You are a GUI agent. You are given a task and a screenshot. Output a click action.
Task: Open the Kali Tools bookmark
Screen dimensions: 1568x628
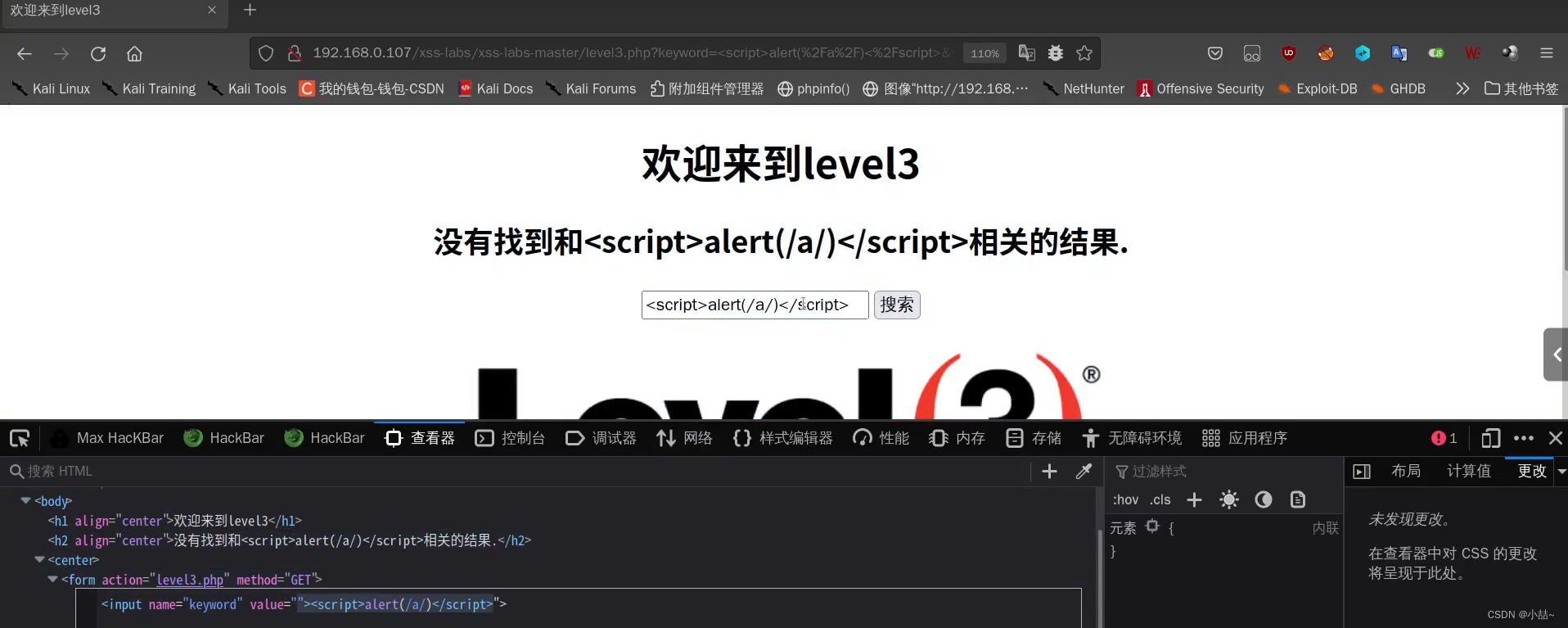click(x=247, y=88)
